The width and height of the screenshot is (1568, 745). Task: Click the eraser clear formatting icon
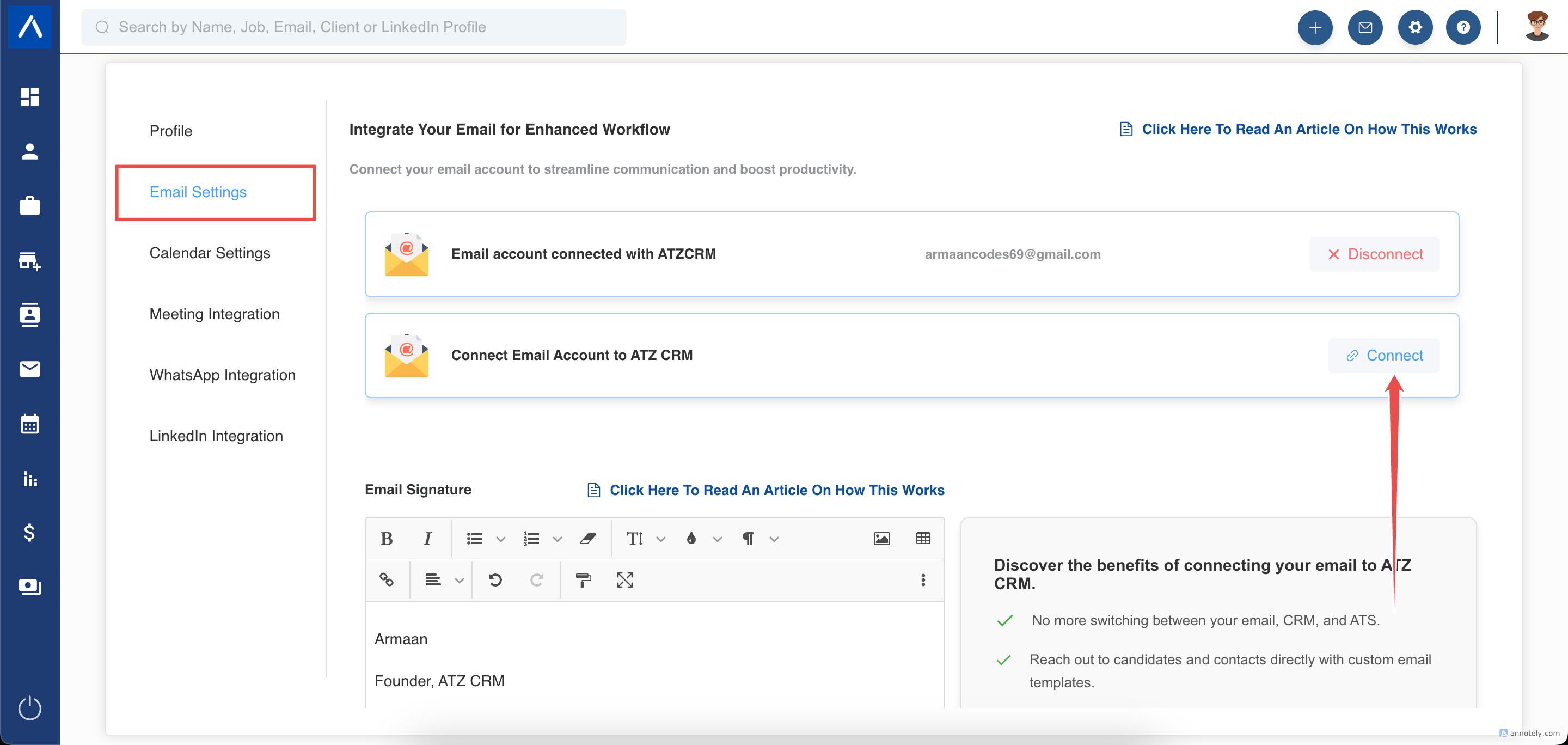tap(588, 539)
